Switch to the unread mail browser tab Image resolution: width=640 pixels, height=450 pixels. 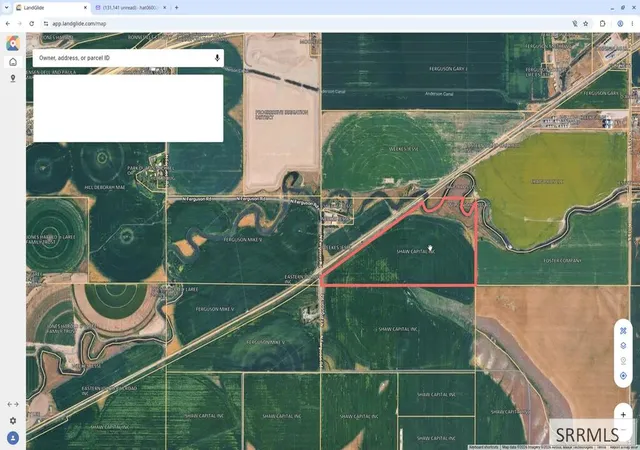point(131,8)
